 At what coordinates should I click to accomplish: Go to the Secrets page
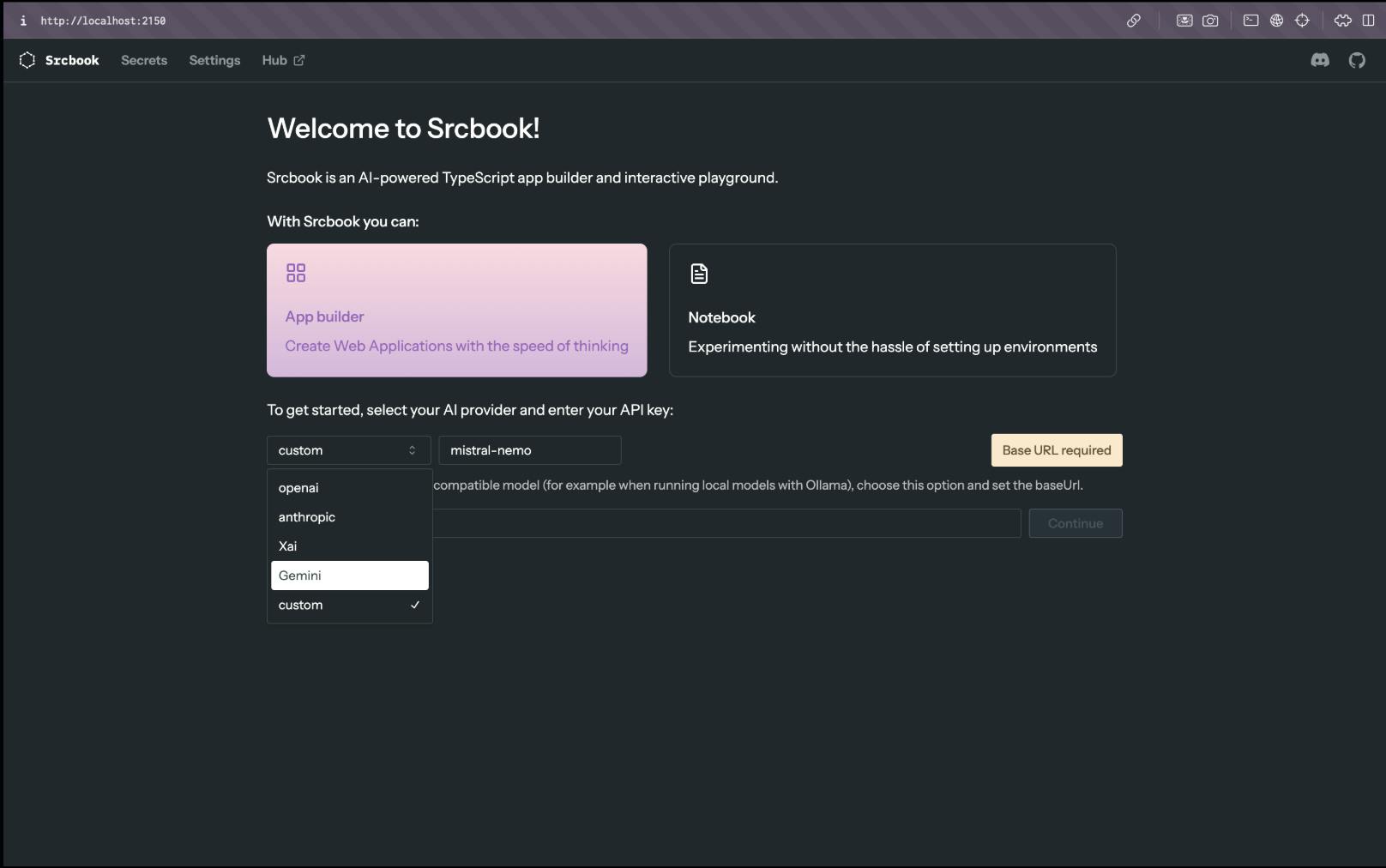pyautogui.click(x=144, y=60)
